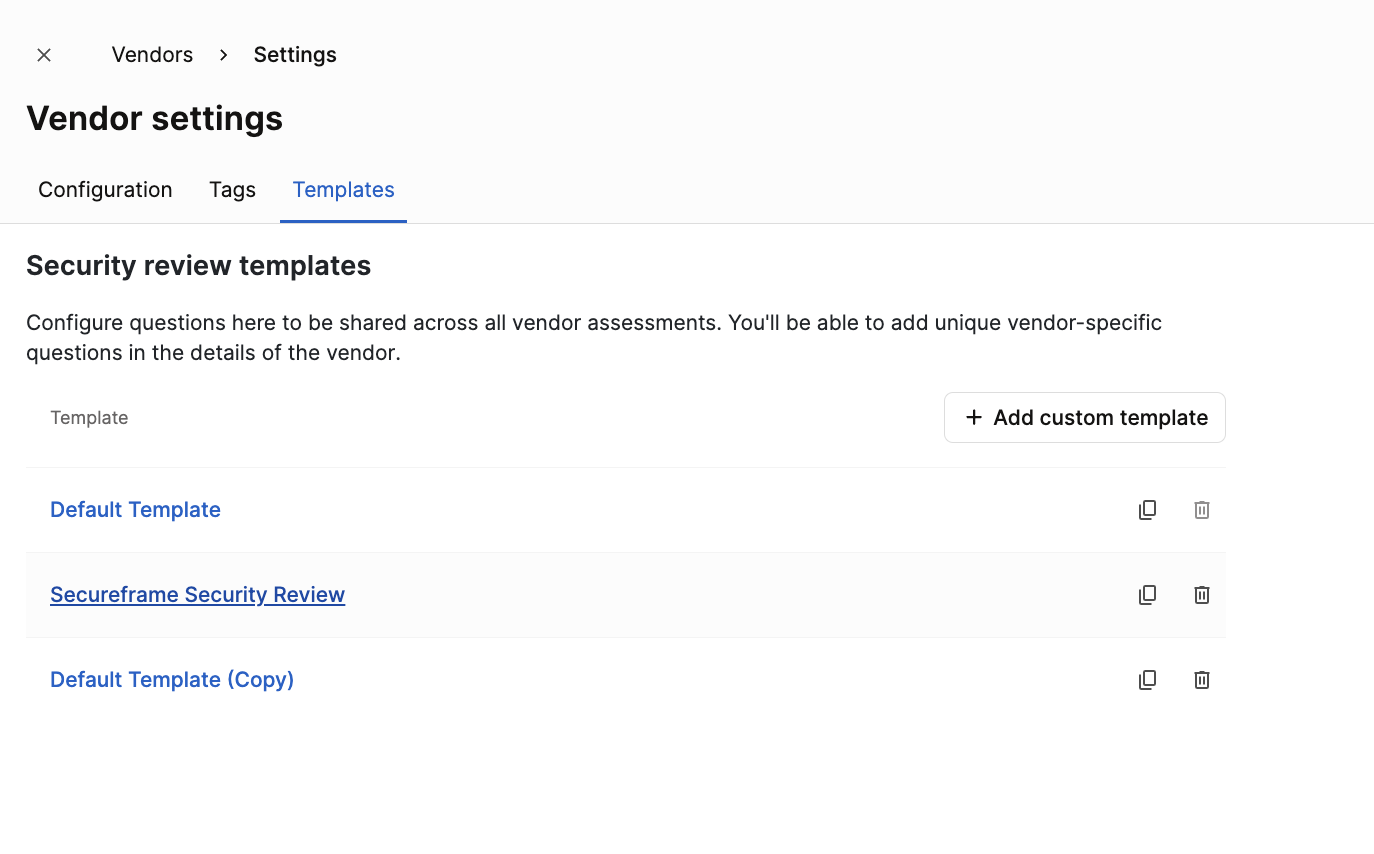Navigate back via the Vendors breadcrumb
This screenshot has width=1374, height=854.
click(x=152, y=54)
